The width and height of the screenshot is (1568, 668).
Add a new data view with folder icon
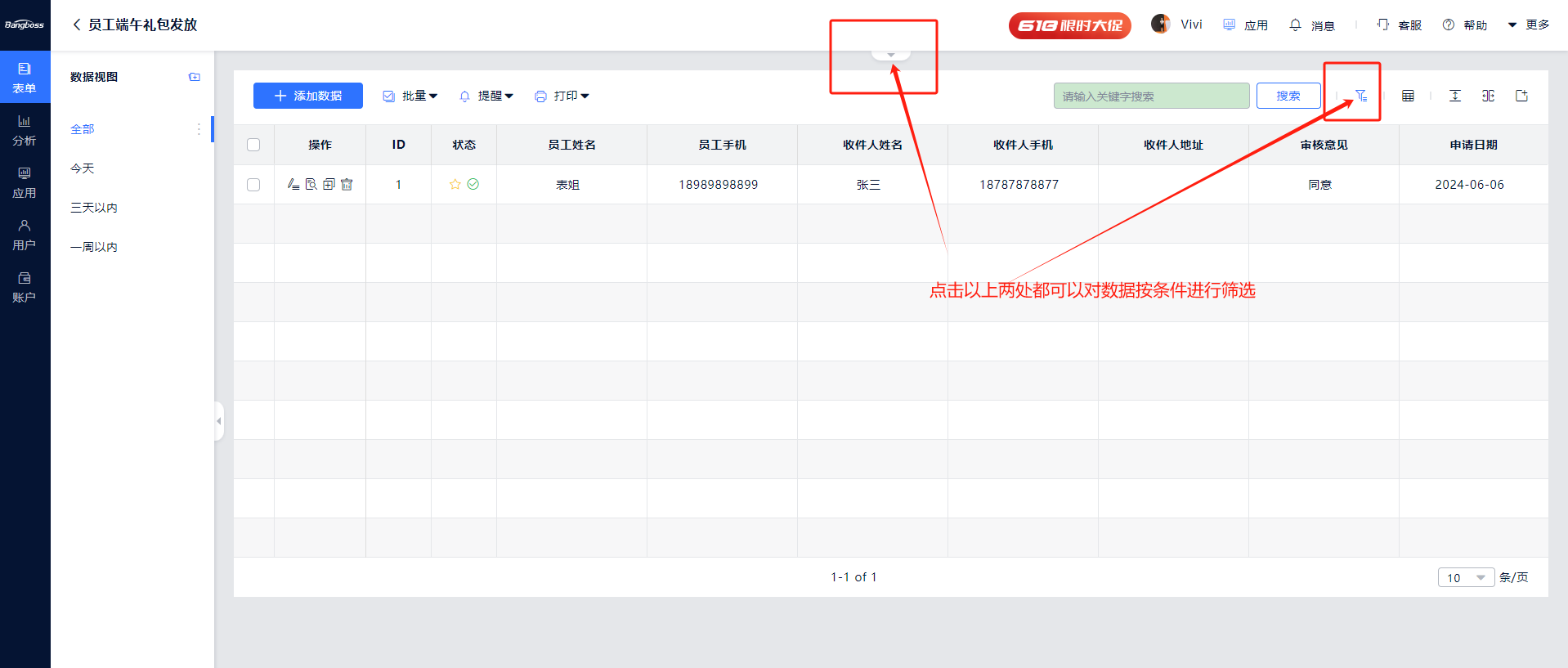195,77
